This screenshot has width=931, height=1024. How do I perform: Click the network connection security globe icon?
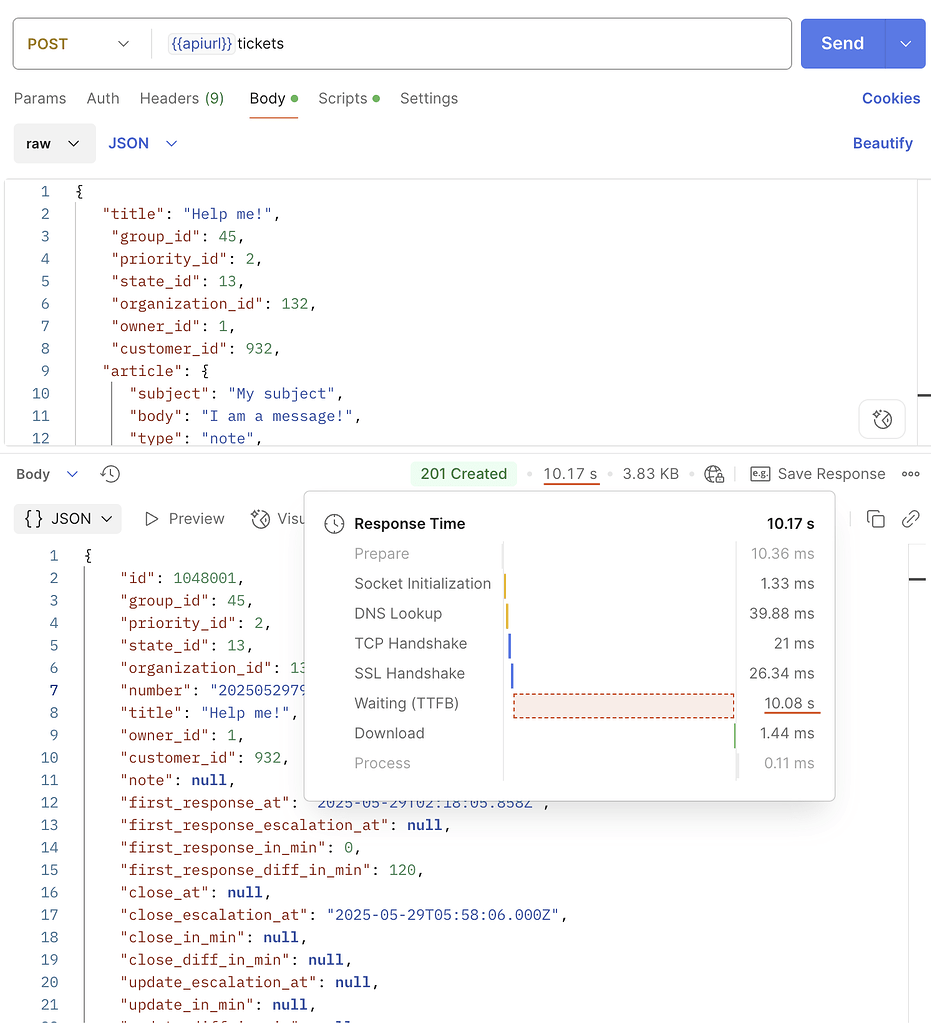(714, 473)
